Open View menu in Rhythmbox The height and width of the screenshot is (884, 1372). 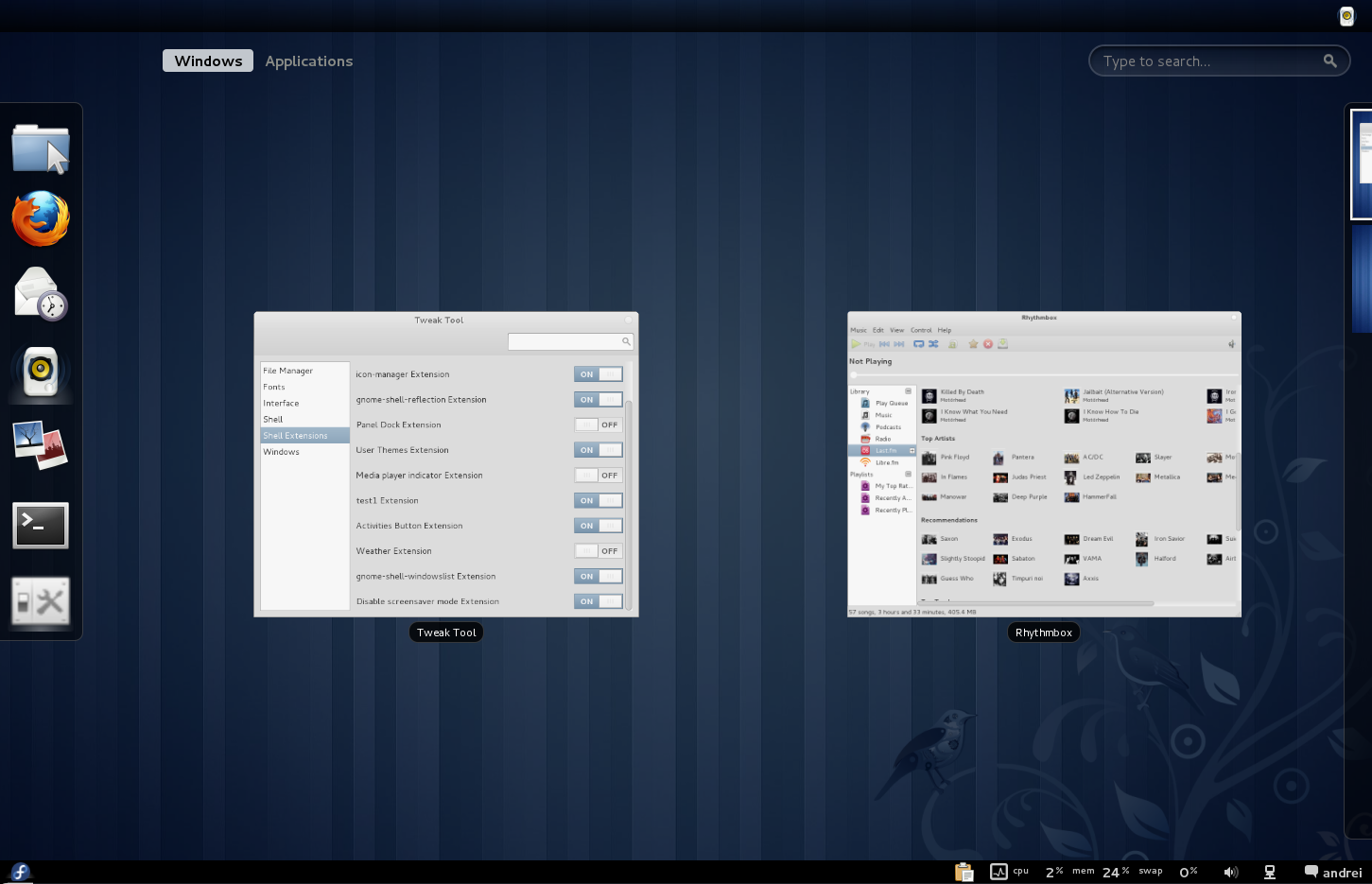(896, 330)
